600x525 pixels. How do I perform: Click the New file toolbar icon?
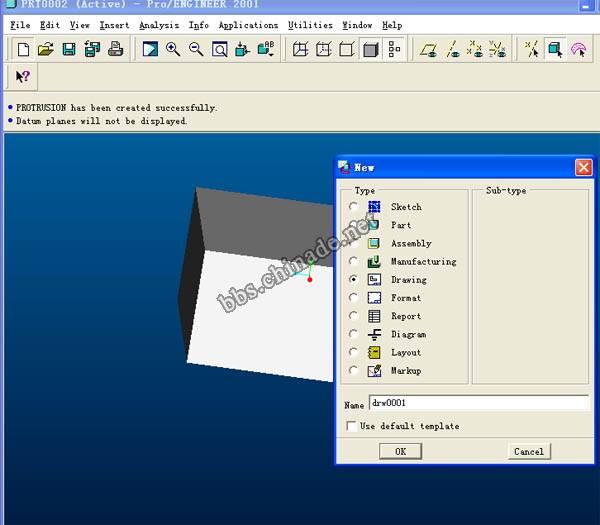(23, 49)
